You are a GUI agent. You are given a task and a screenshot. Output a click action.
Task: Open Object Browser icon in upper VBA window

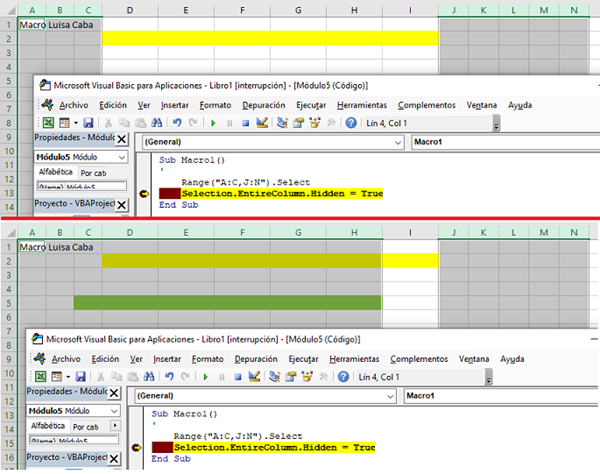tap(315, 123)
